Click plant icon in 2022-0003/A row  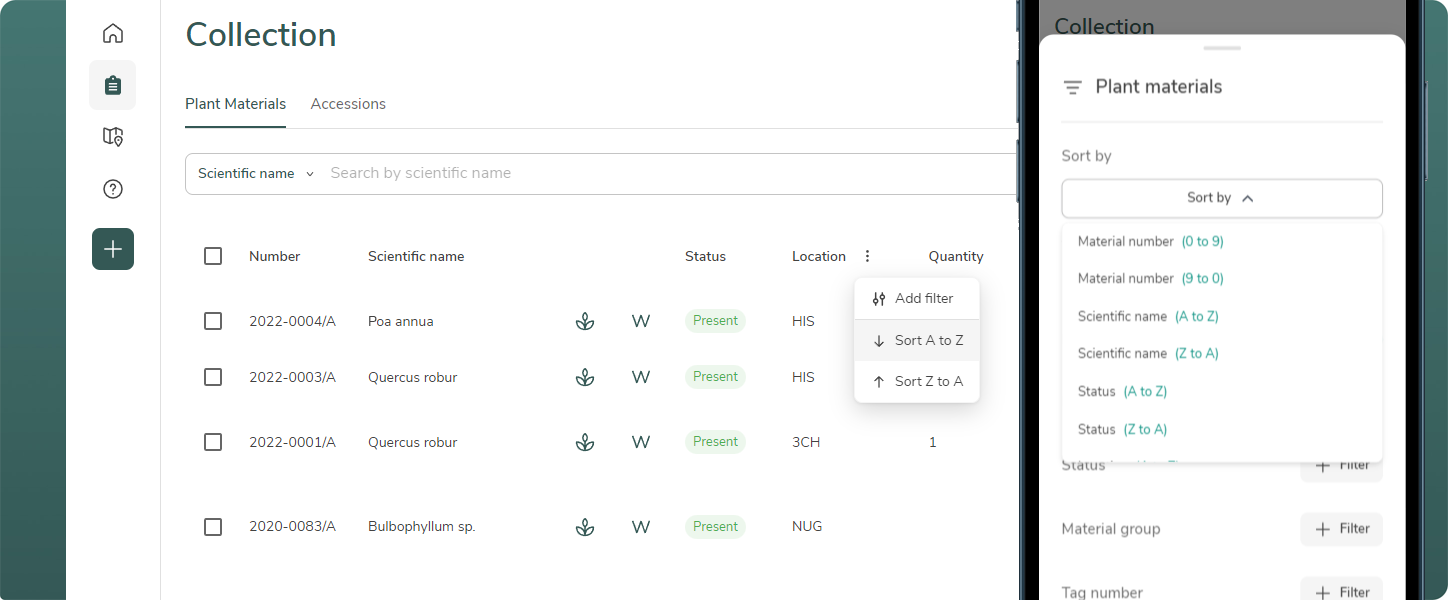585,377
